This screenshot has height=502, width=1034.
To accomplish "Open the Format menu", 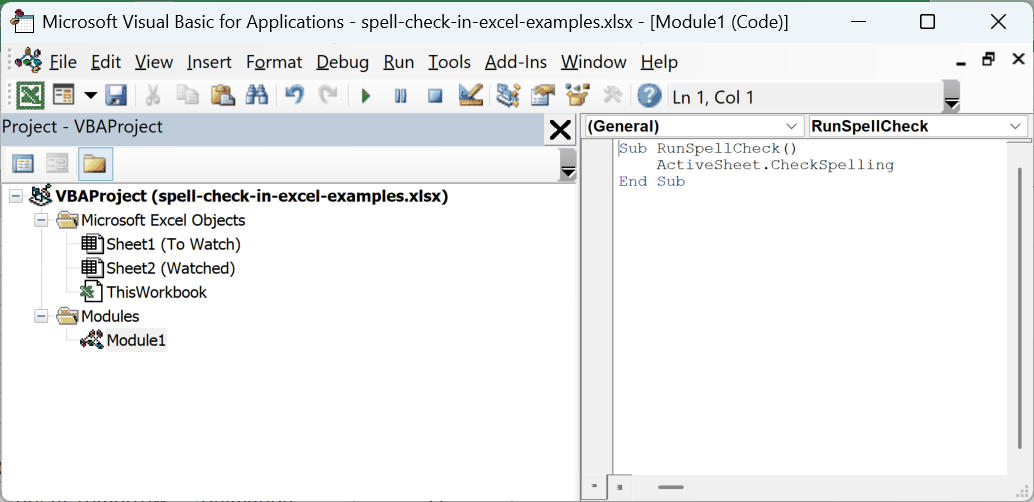I will pos(274,62).
